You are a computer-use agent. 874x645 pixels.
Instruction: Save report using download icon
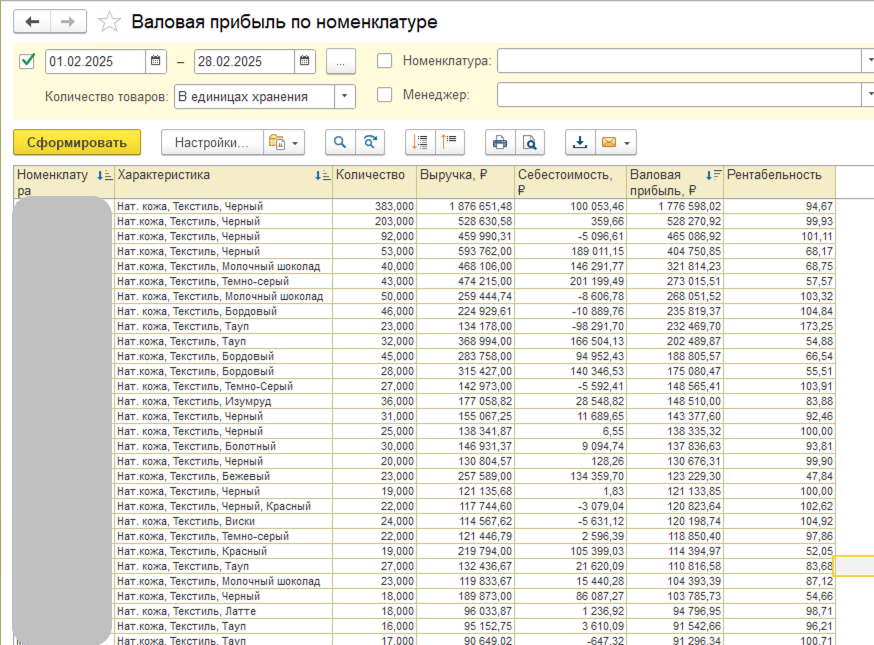click(580, 143)
